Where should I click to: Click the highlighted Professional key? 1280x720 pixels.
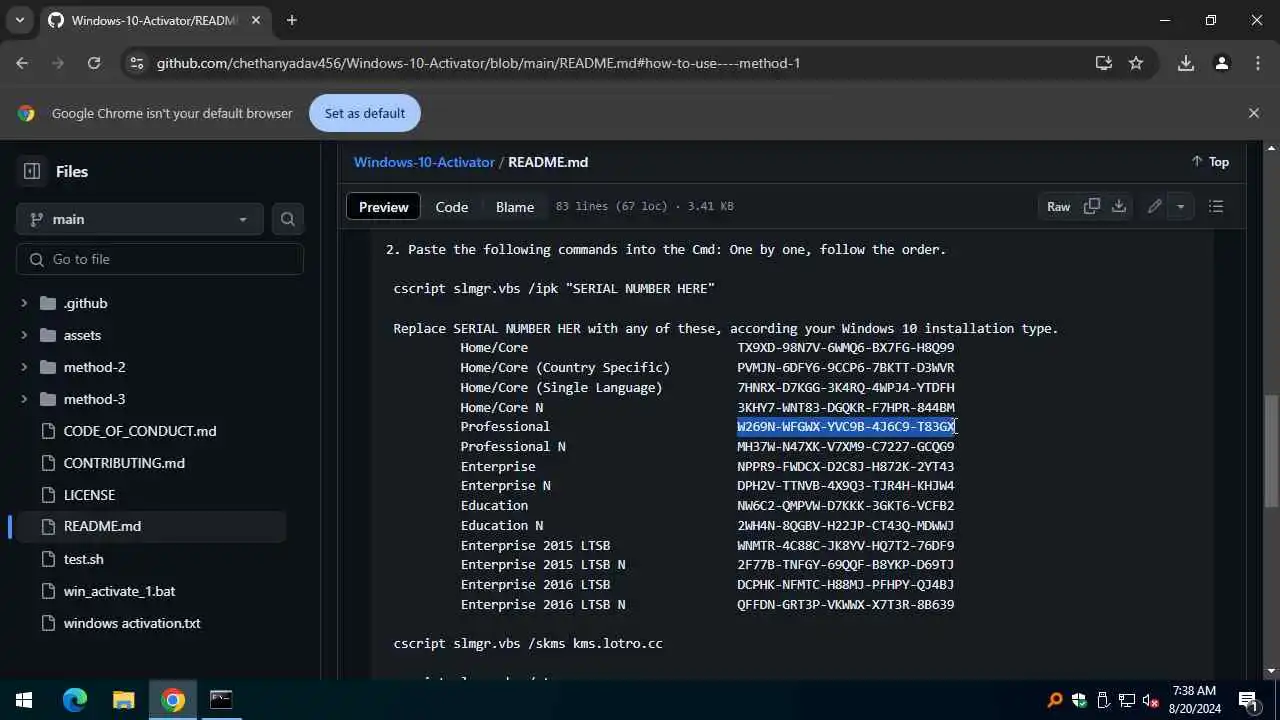tap(846, 427)
